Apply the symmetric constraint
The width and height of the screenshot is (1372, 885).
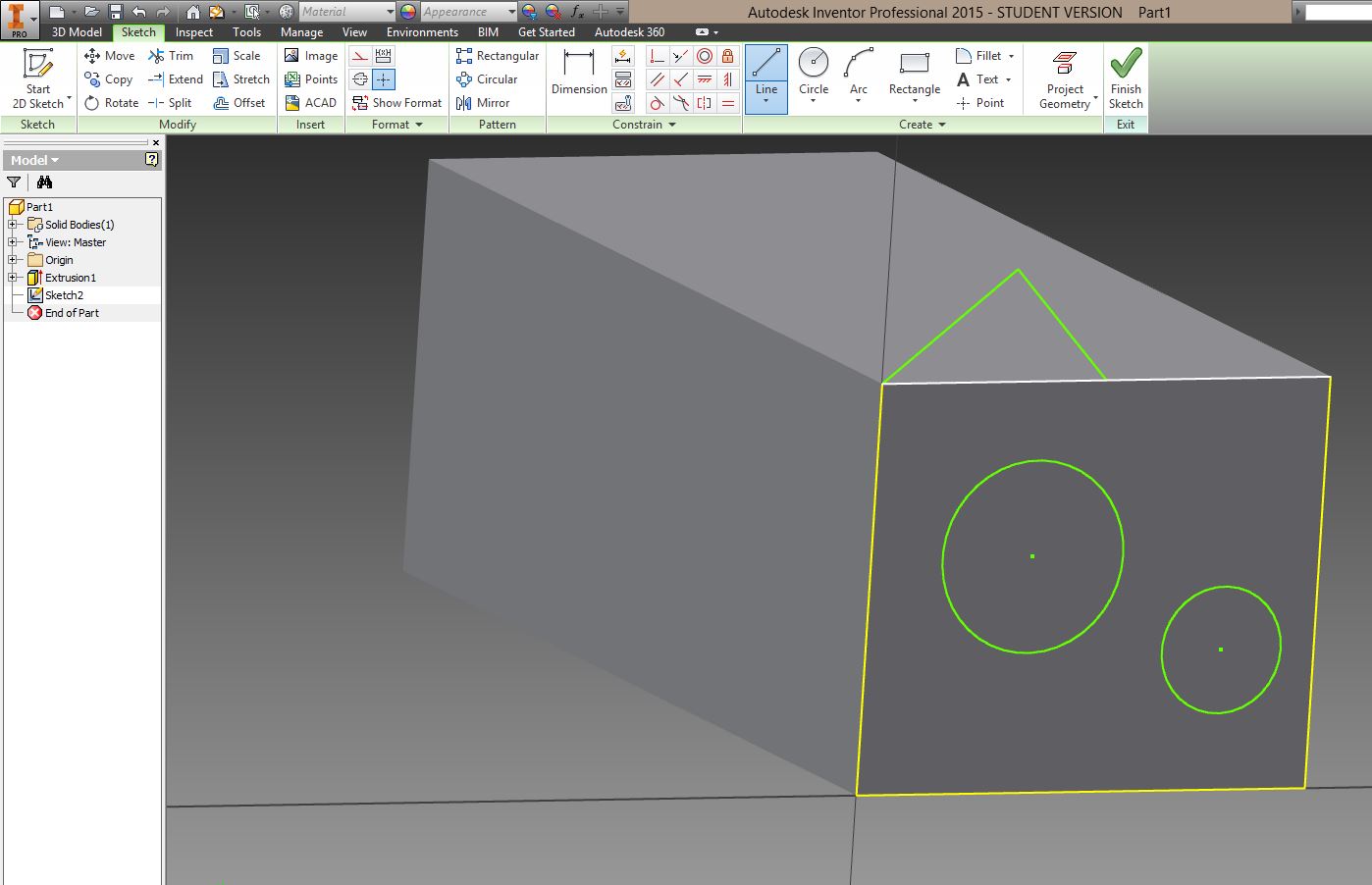(x=704, y=103)
